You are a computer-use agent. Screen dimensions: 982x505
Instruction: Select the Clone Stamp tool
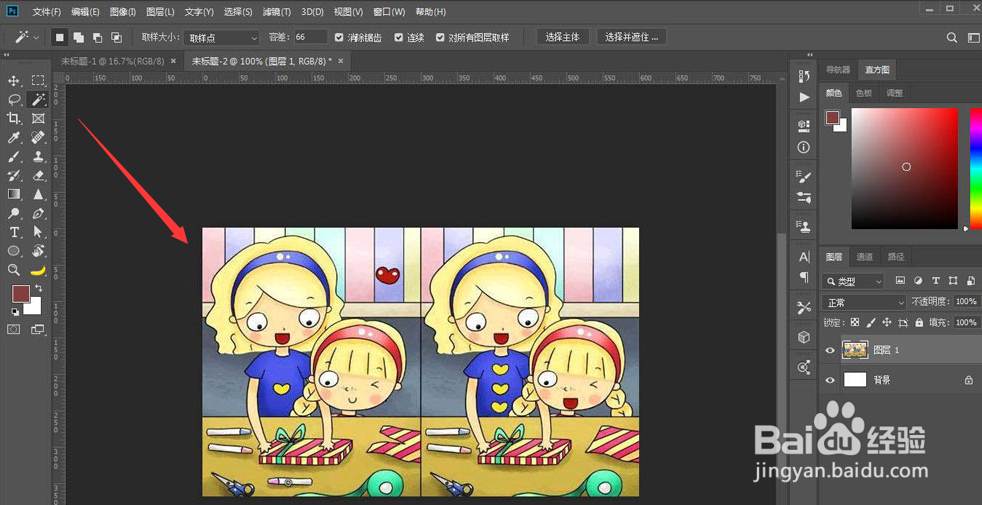pyautogui.click(x=38, y=157)
